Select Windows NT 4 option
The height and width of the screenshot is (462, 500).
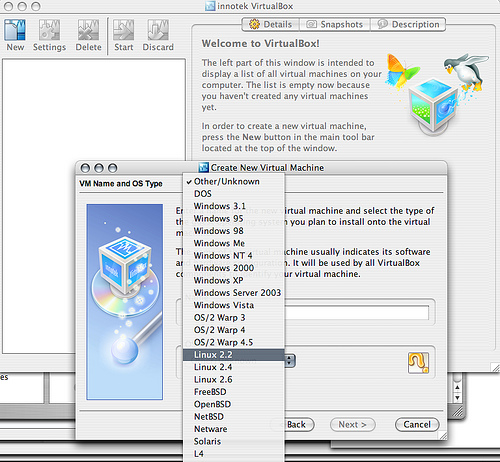(x=234, y=255)
